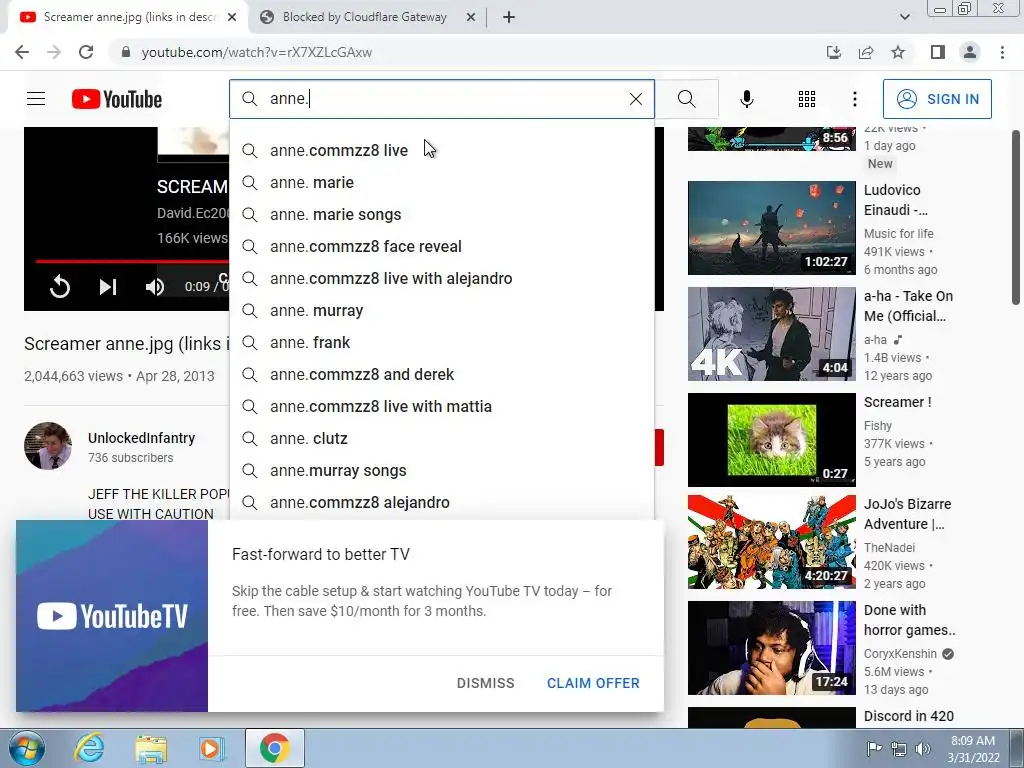
Task: Bookmark this tab with star icon
Action: pos(898,52)
